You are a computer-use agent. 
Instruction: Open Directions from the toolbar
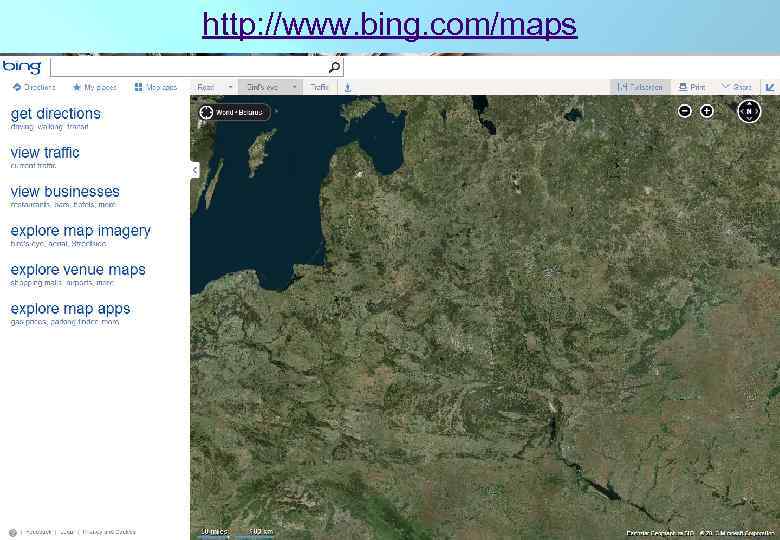point(34,87)
